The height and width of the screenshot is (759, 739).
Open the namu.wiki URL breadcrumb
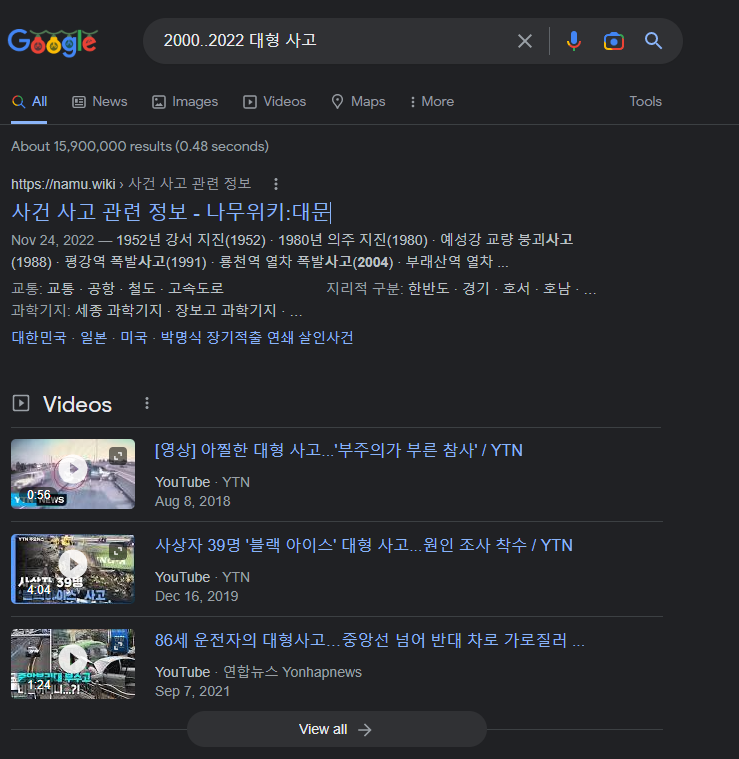pos(131,184)
